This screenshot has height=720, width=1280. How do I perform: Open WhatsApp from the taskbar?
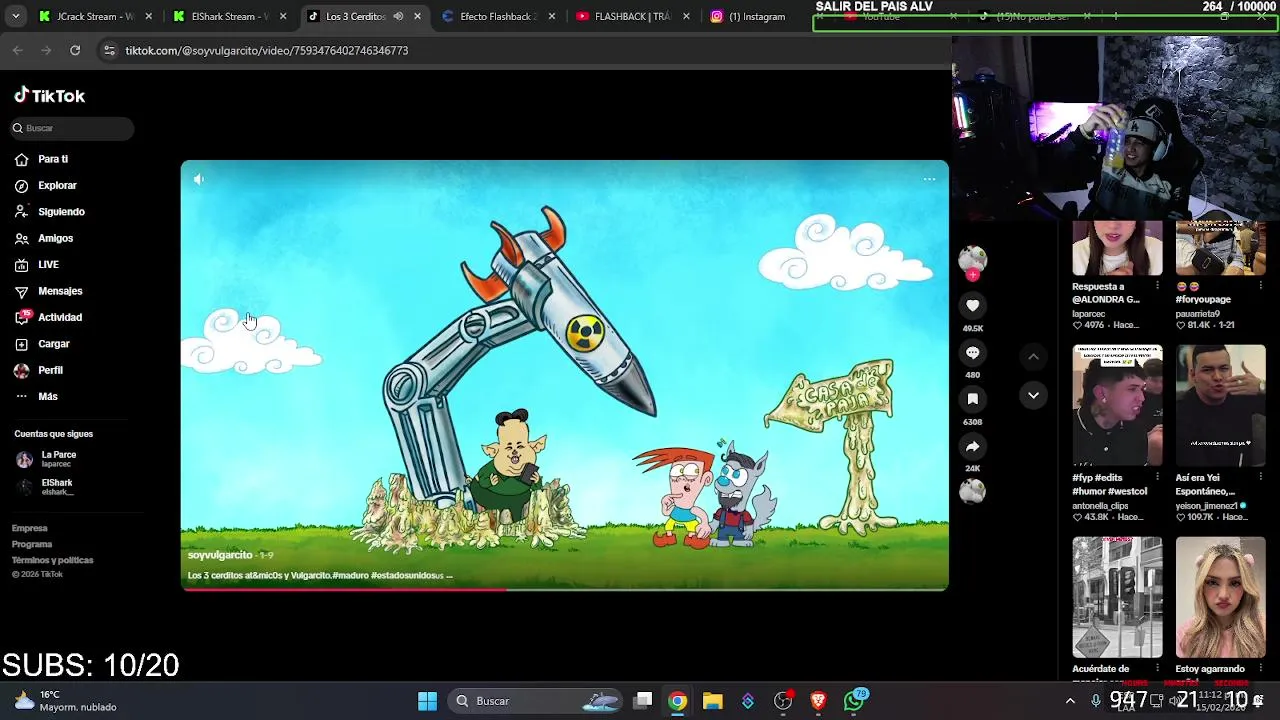[853, 701]
